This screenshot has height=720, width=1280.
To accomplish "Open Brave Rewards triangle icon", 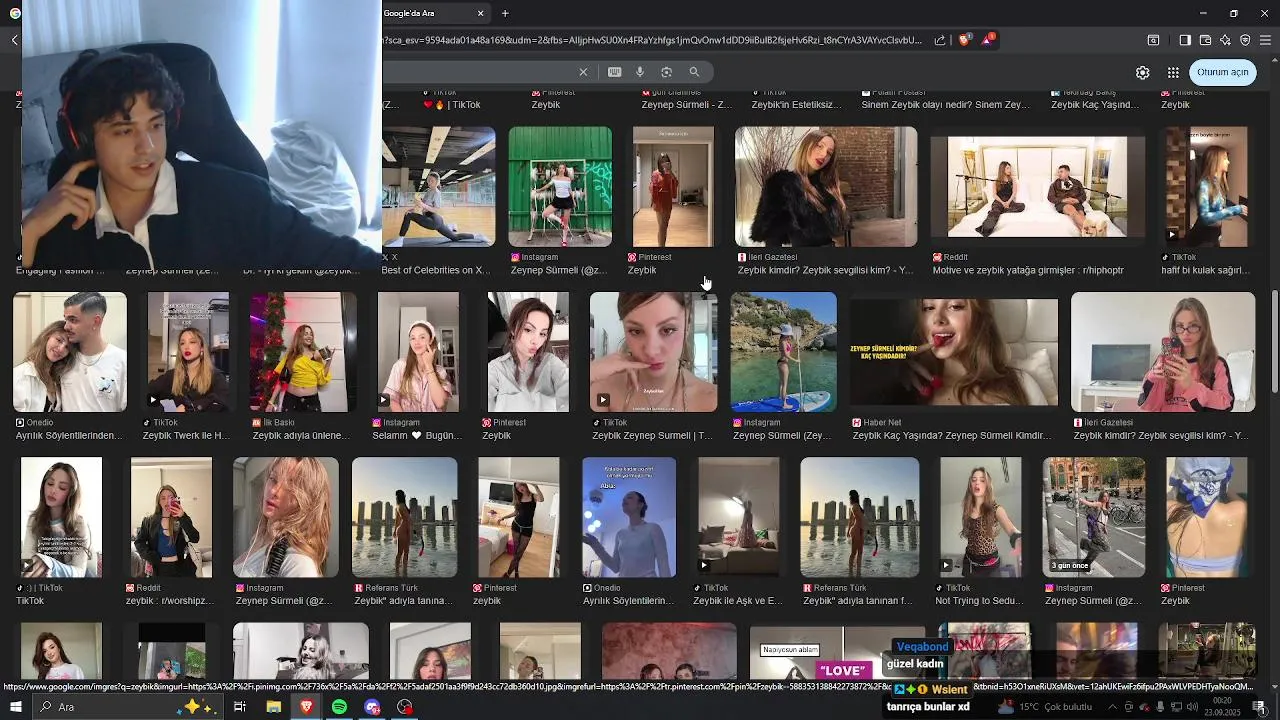I will (x=988, y=40).
